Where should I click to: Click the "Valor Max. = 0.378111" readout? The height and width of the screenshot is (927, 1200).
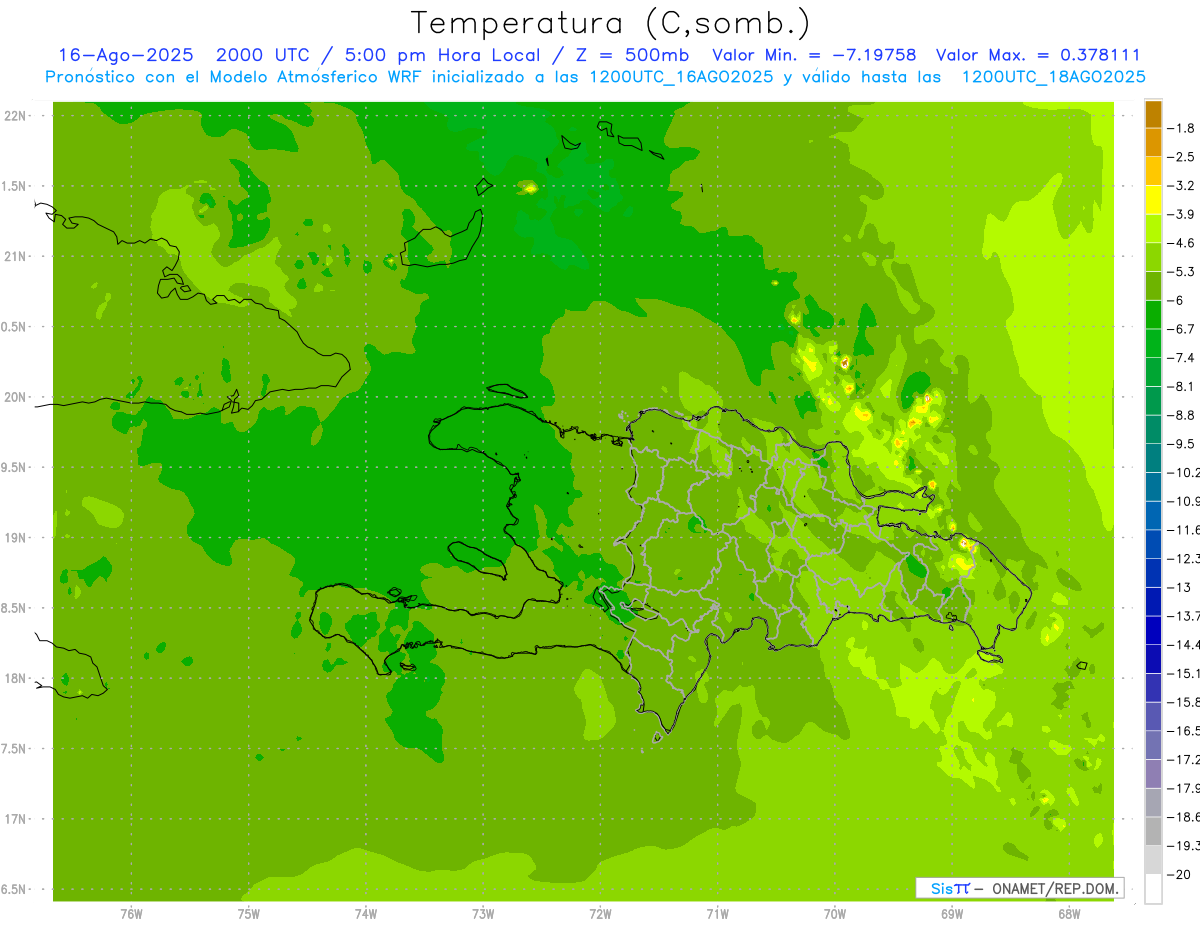point(1038,55)
